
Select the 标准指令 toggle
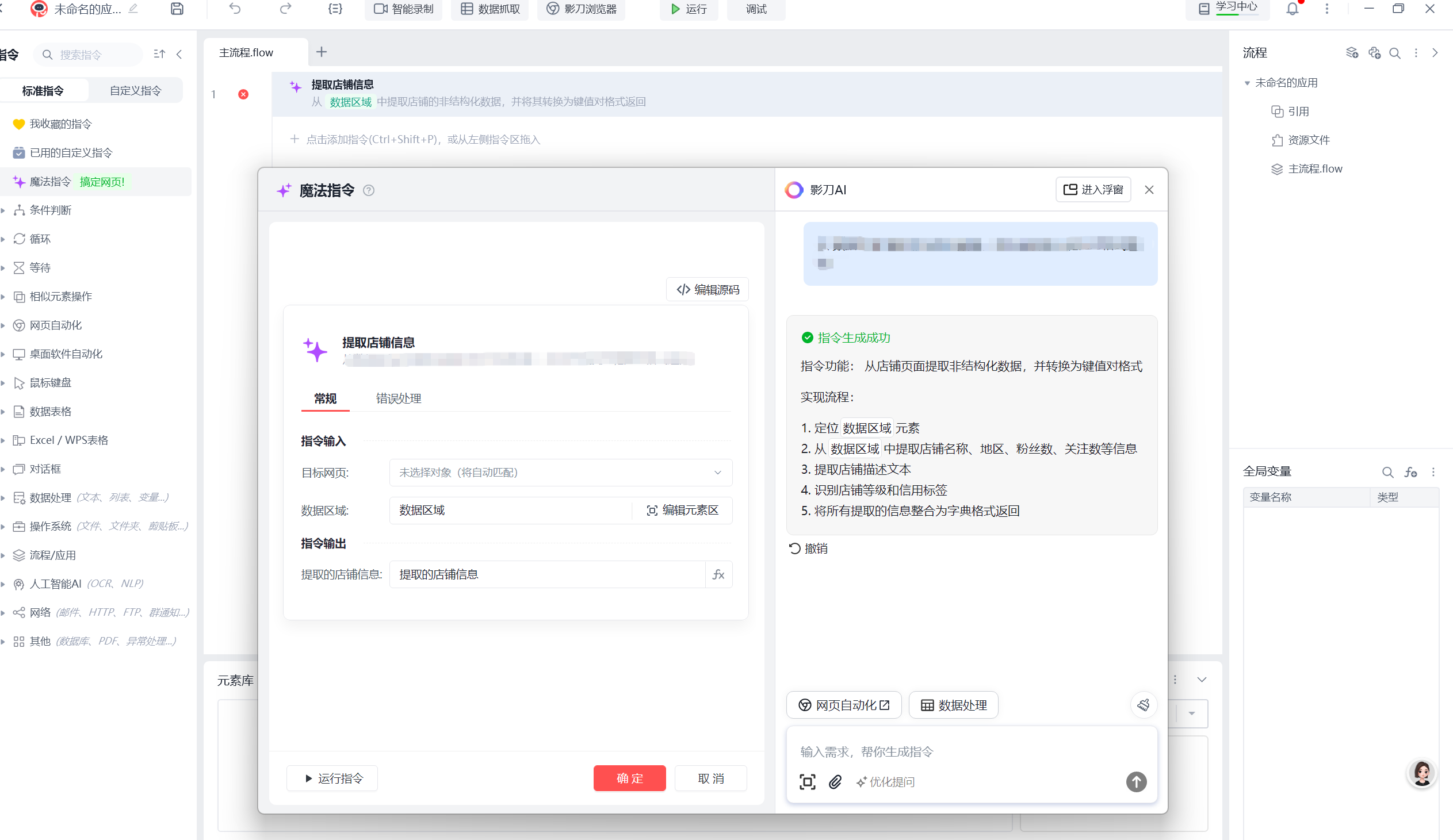pos(43,90)
